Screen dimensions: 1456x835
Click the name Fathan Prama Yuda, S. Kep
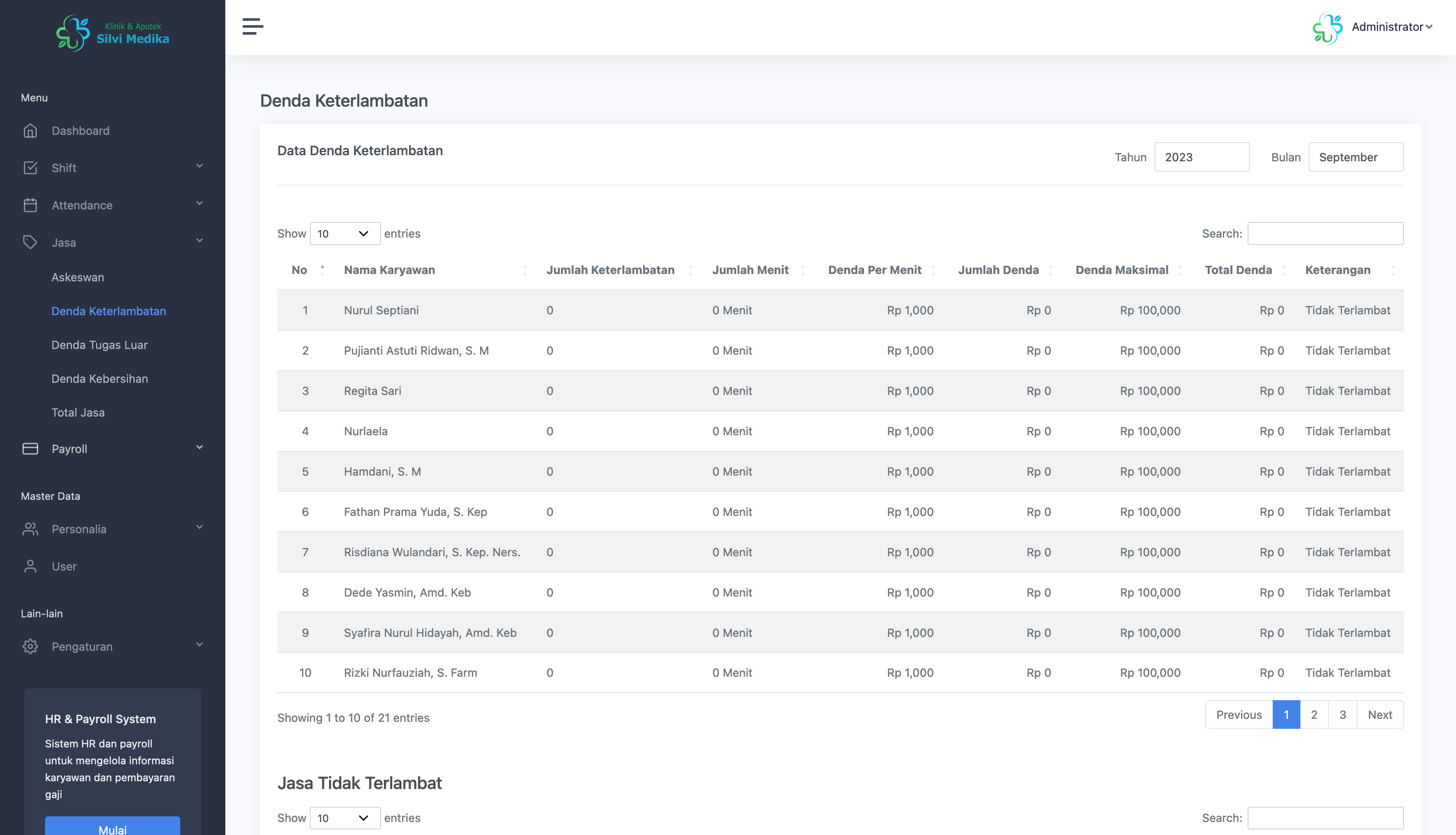tap(416, 512)
